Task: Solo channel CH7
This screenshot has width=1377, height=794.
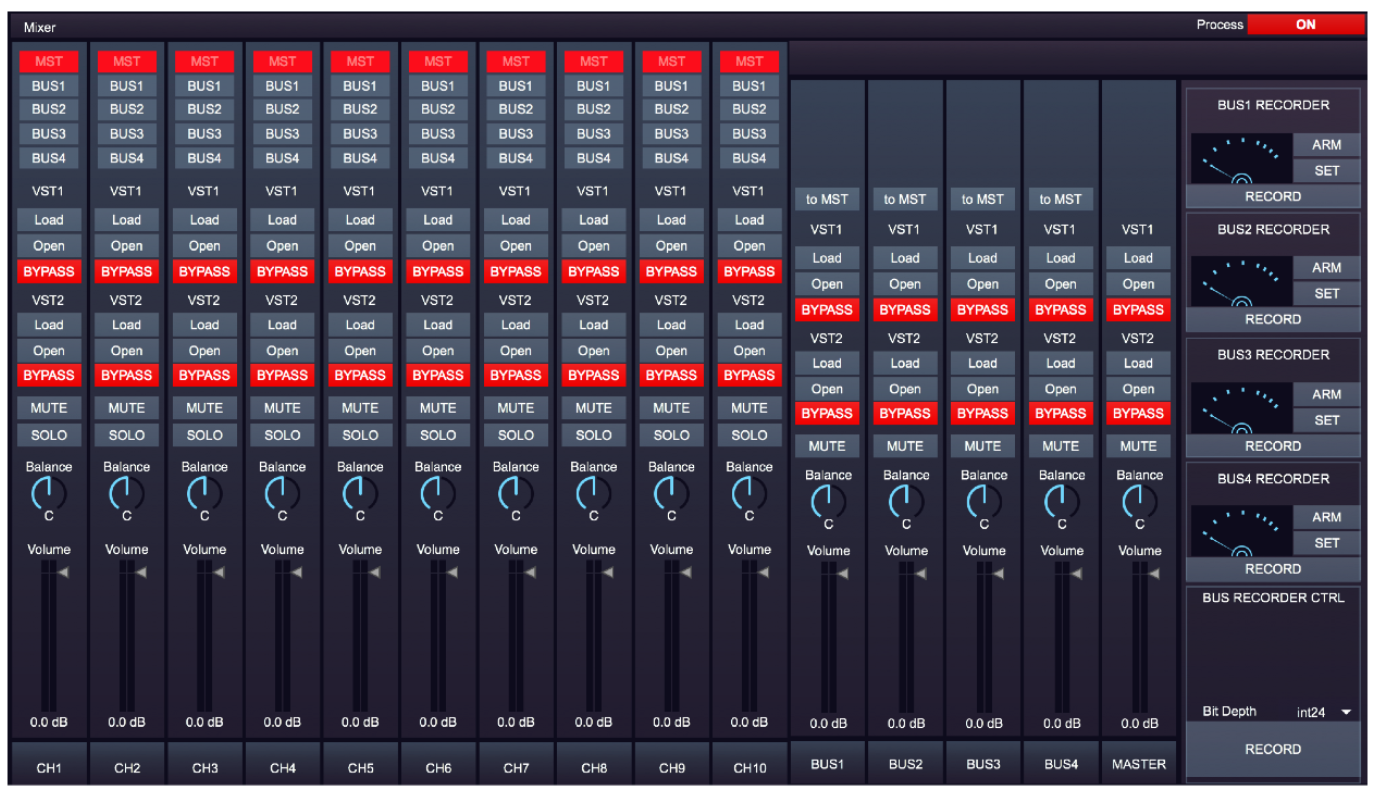Action: tap(515, 435)
